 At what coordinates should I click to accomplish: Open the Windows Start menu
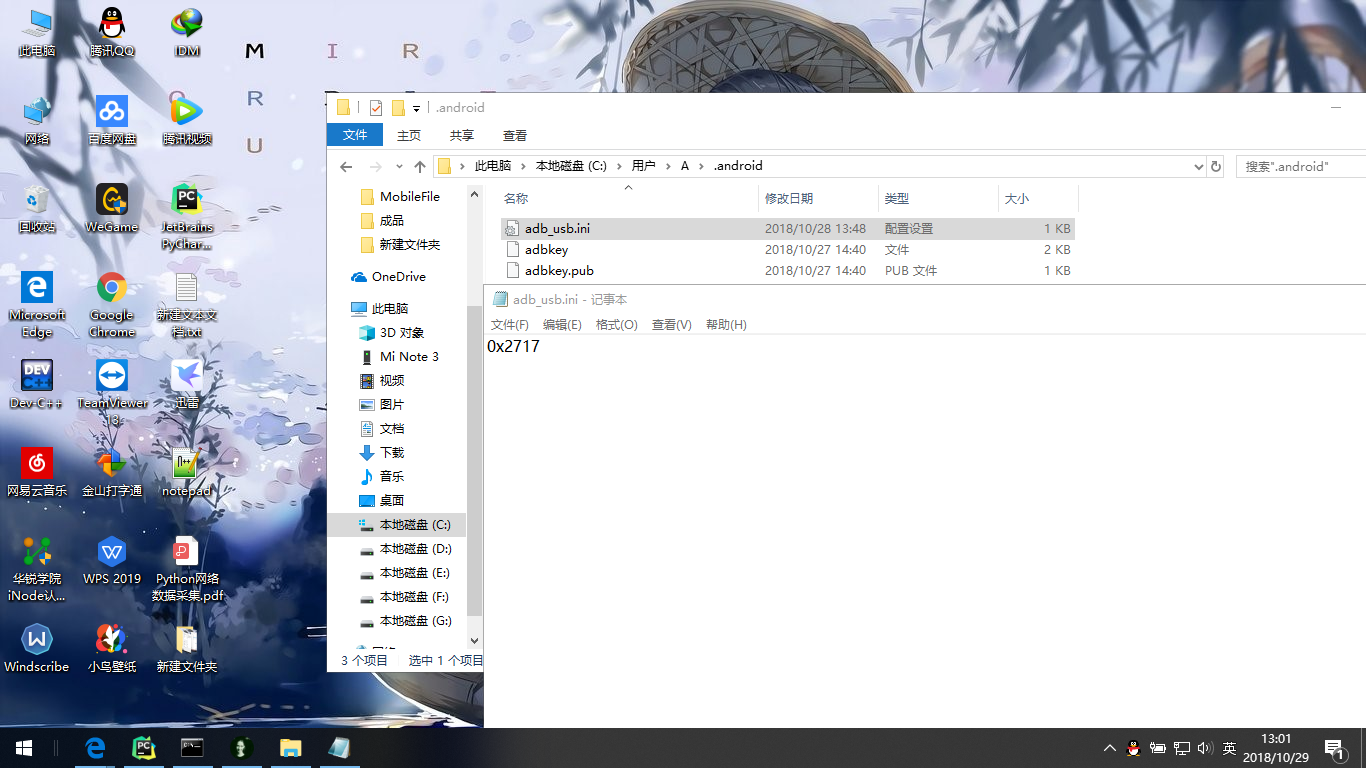click(24, 748)
